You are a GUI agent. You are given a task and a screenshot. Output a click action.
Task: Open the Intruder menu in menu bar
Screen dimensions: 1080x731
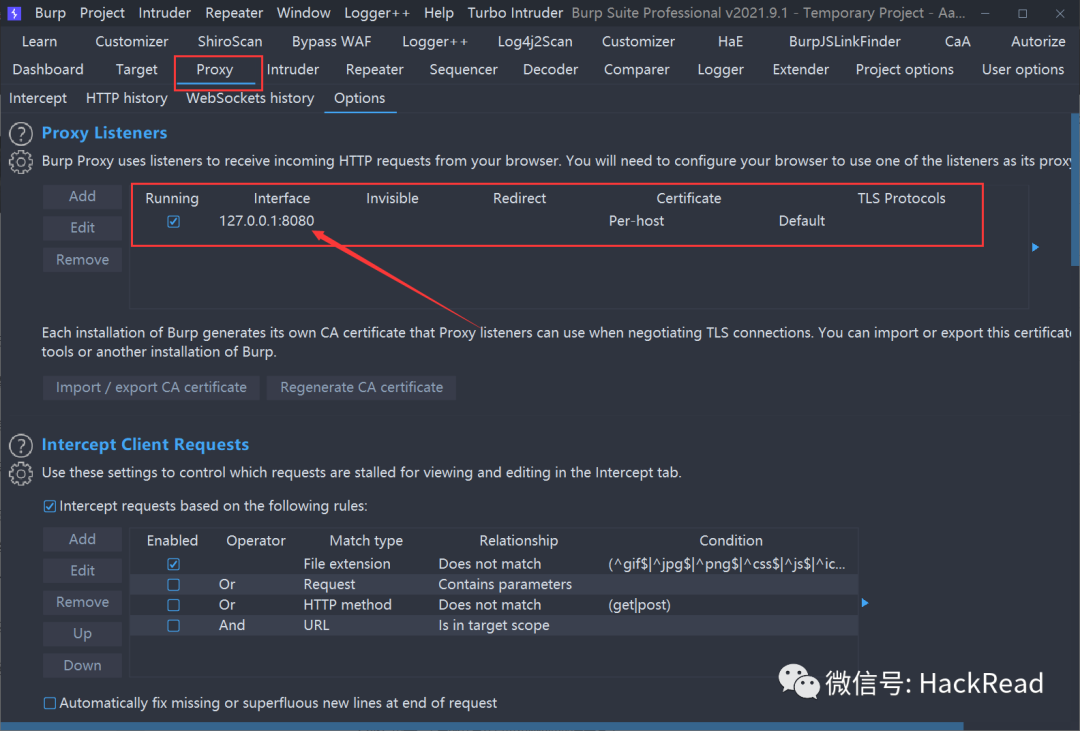click(164, 13)
